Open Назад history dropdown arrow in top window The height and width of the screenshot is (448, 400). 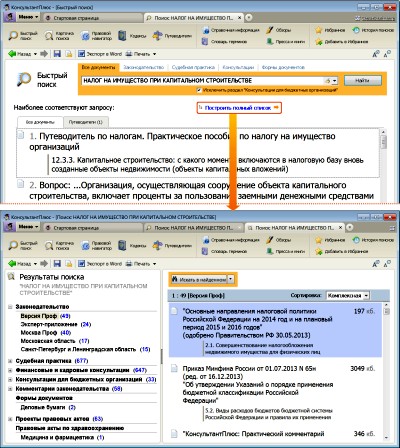tap(35, 54)
